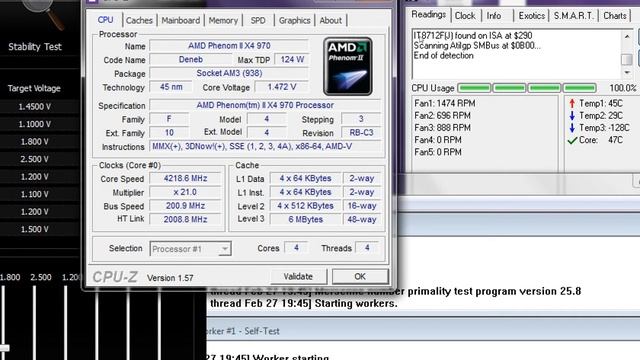Open the Graphics tab in CPU-Z
Viewport: 640px width, 360px height.
(295, 20)
